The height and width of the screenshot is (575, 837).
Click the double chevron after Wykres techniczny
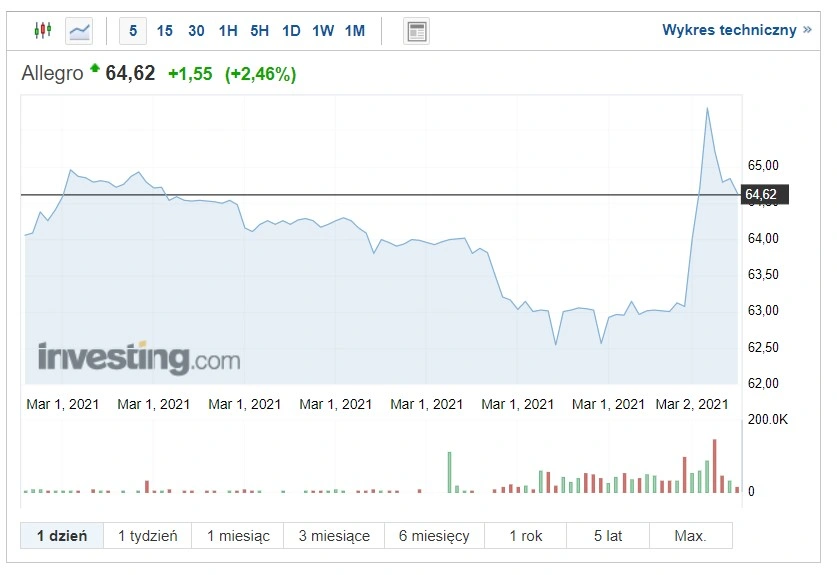click(x=807, y=30)
